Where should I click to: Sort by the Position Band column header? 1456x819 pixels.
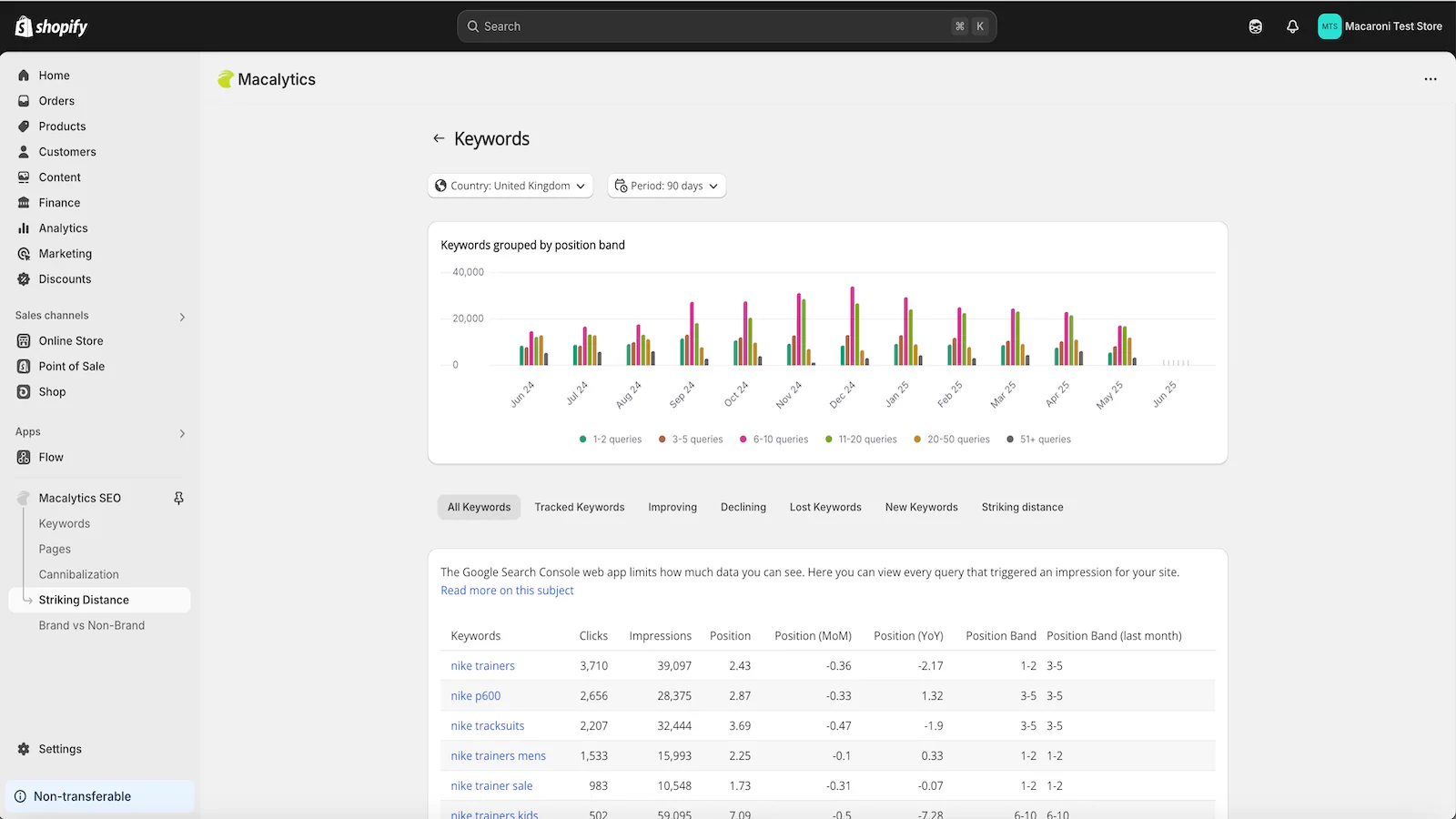point(1001,636)
